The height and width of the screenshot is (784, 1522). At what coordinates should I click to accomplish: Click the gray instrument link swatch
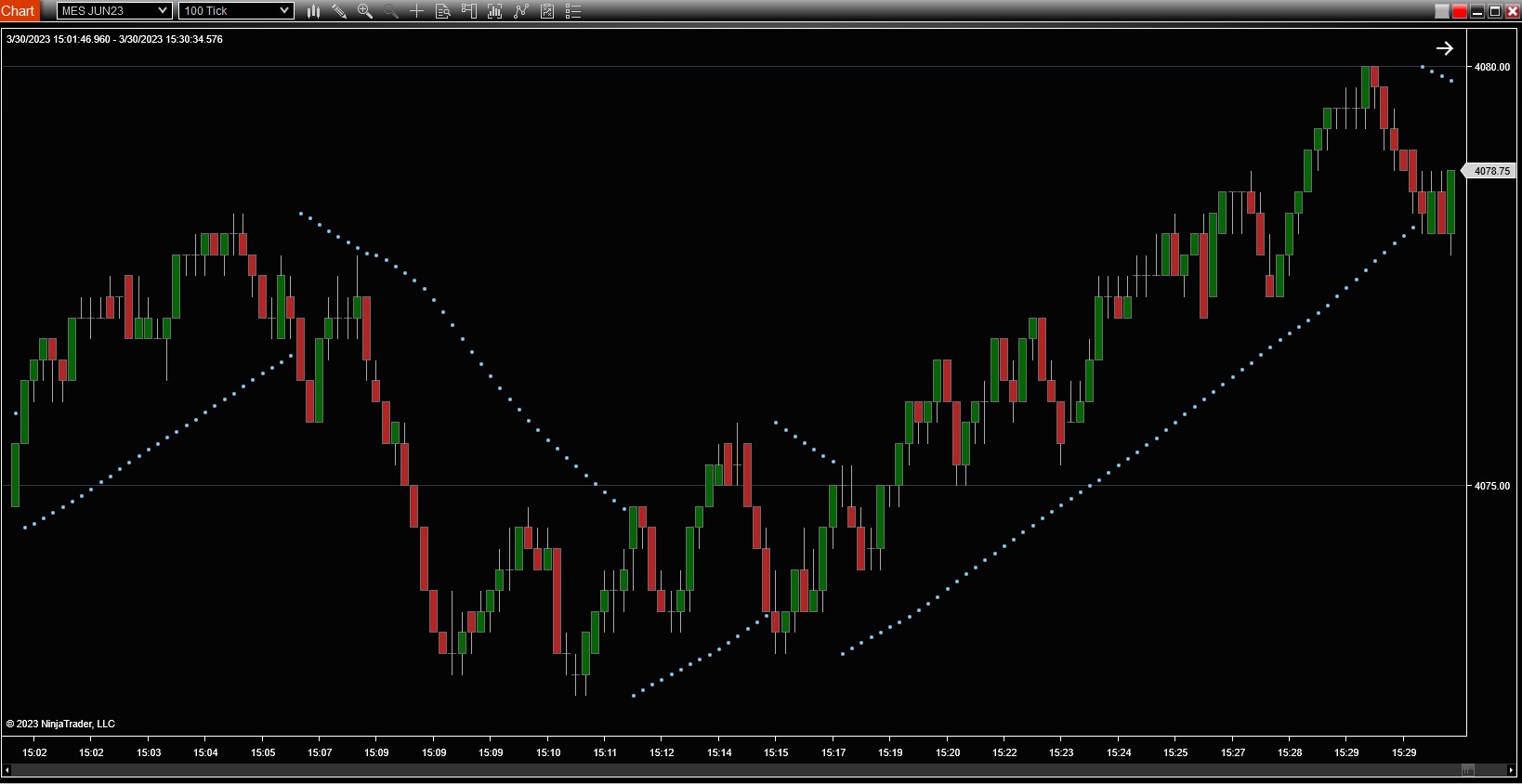1442,11
